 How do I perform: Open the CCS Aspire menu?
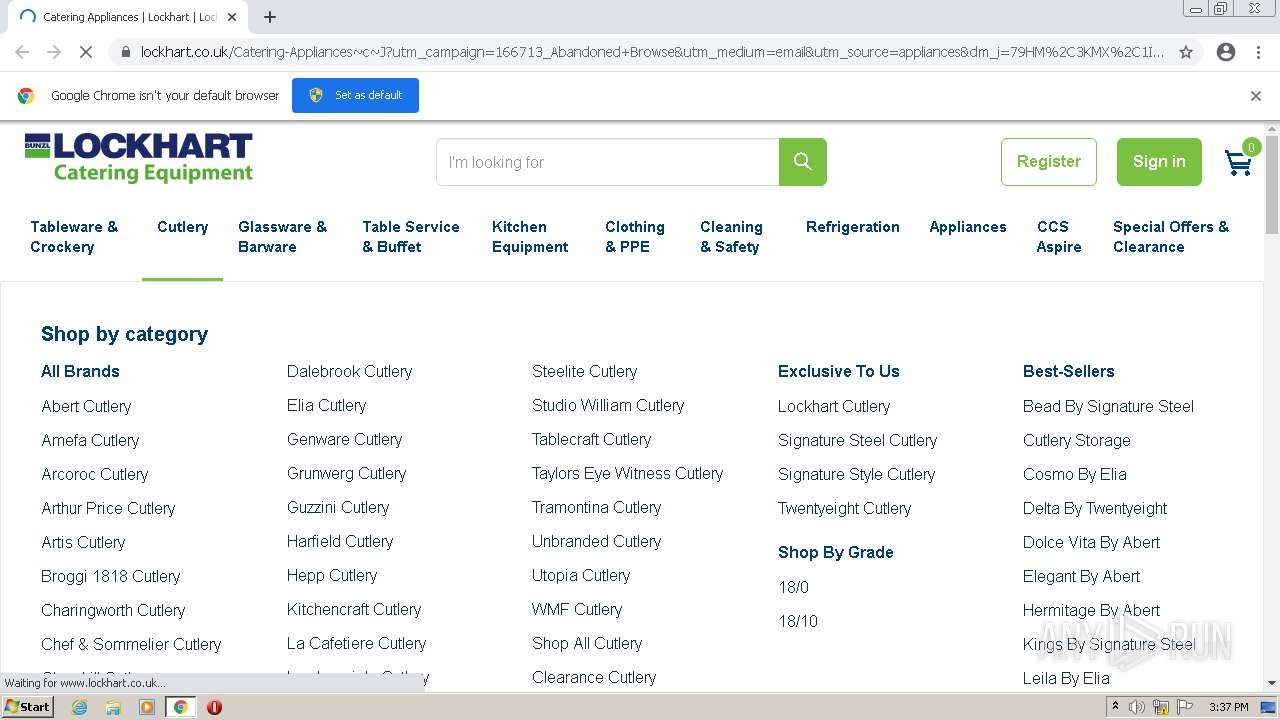coord(1059,237)
